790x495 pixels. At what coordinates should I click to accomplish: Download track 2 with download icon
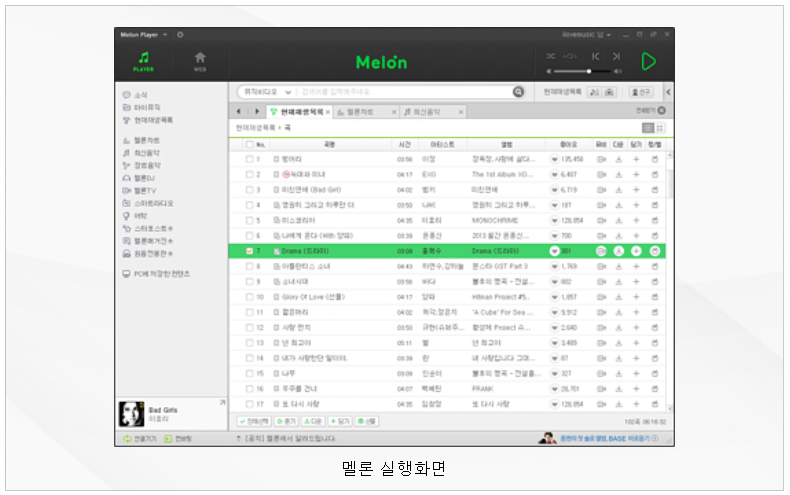pyautogui.click(x=619, y=174)
